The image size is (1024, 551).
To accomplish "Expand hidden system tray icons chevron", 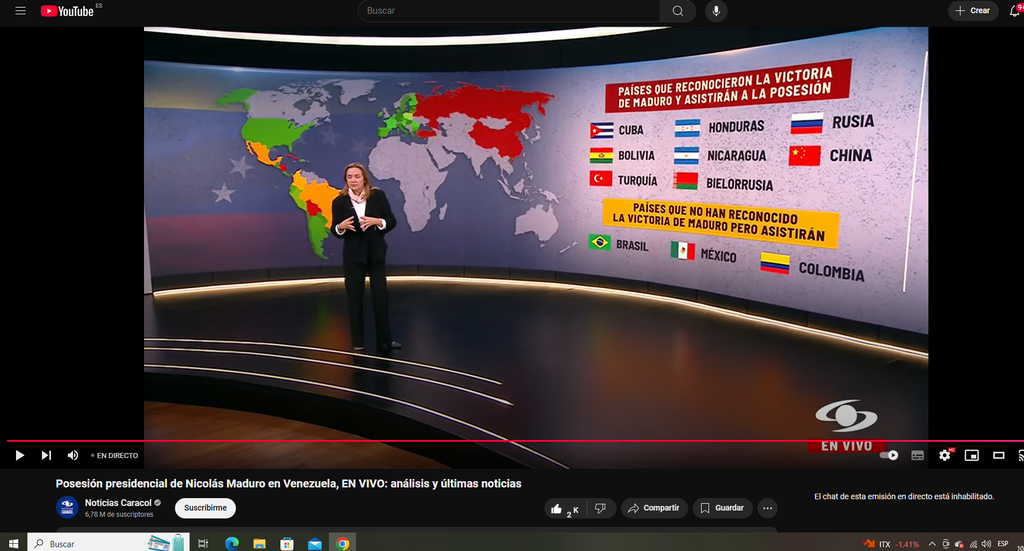I will [x=932, y=544].
